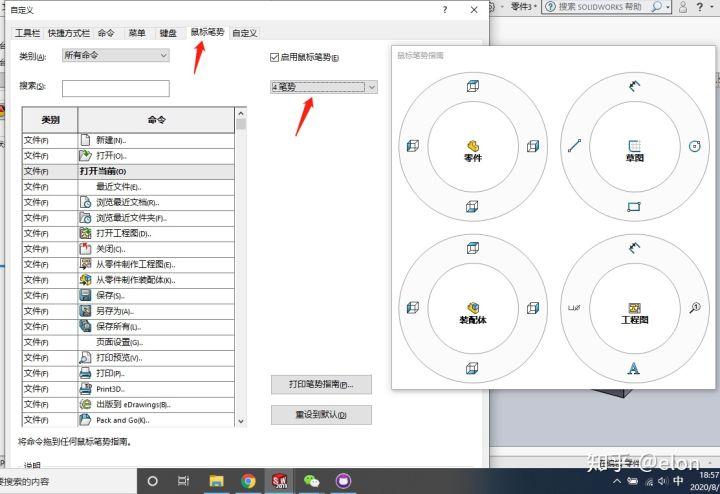Click the Pack and Go icon
This screenshot has width=720, height=494.
coord(85,420)
